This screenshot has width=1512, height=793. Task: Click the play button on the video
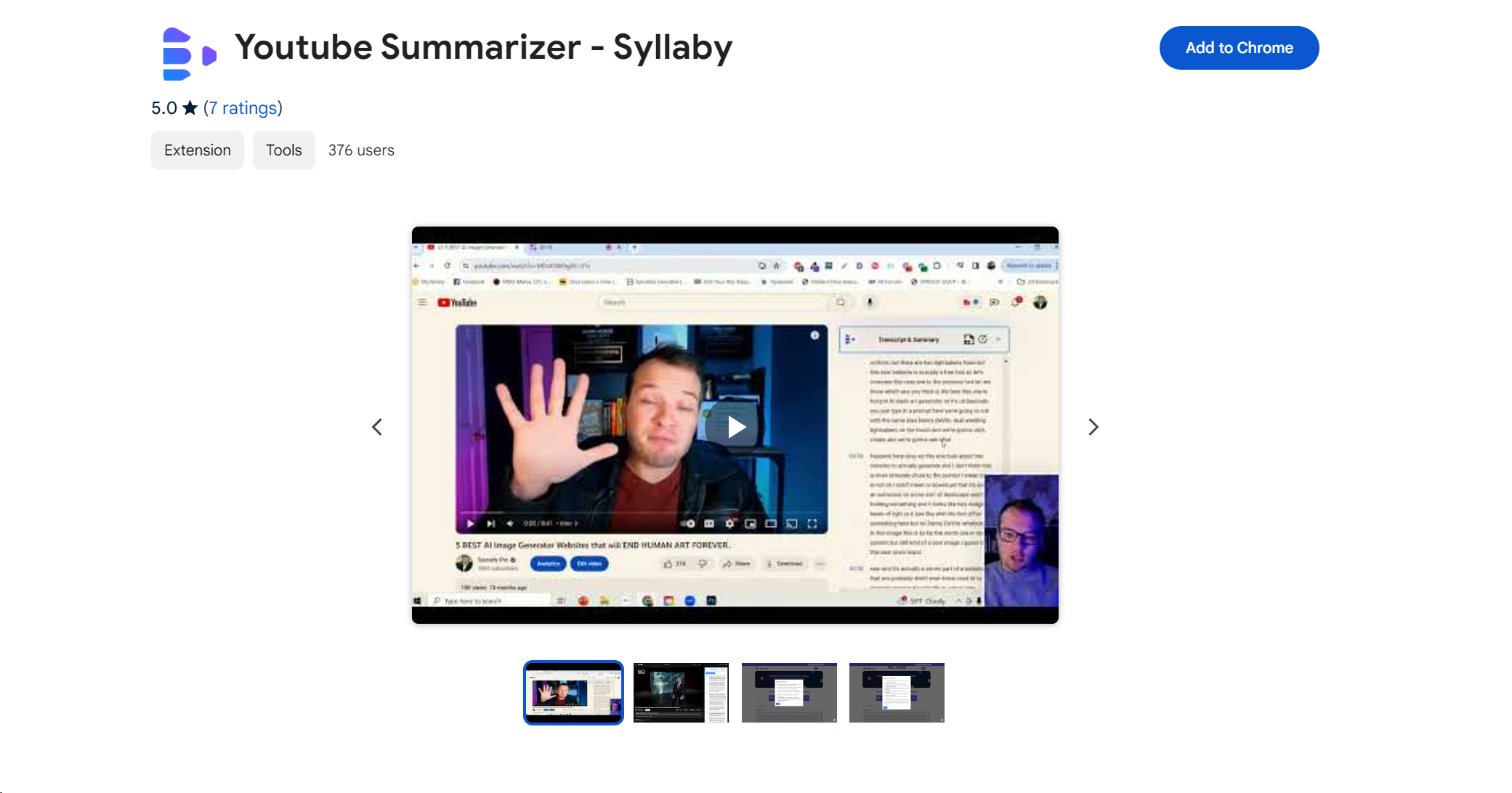[x=735, y=427]
